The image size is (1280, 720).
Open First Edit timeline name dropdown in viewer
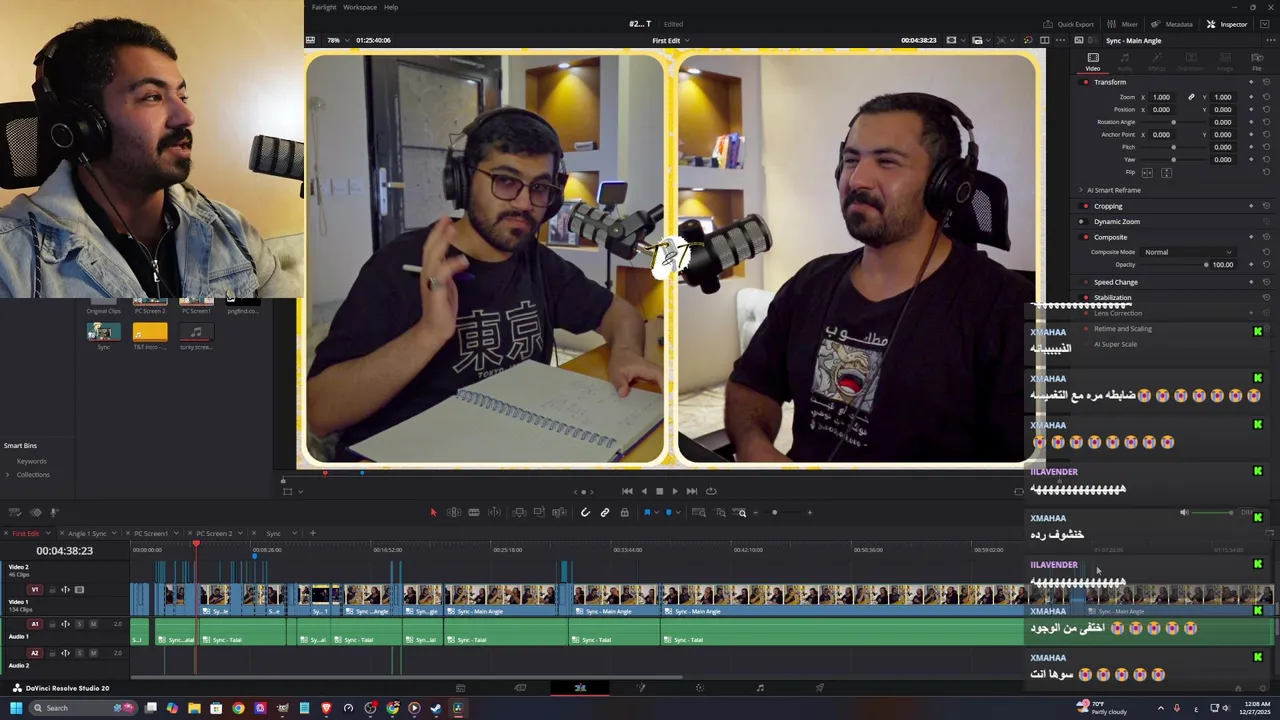pos(670,40)
